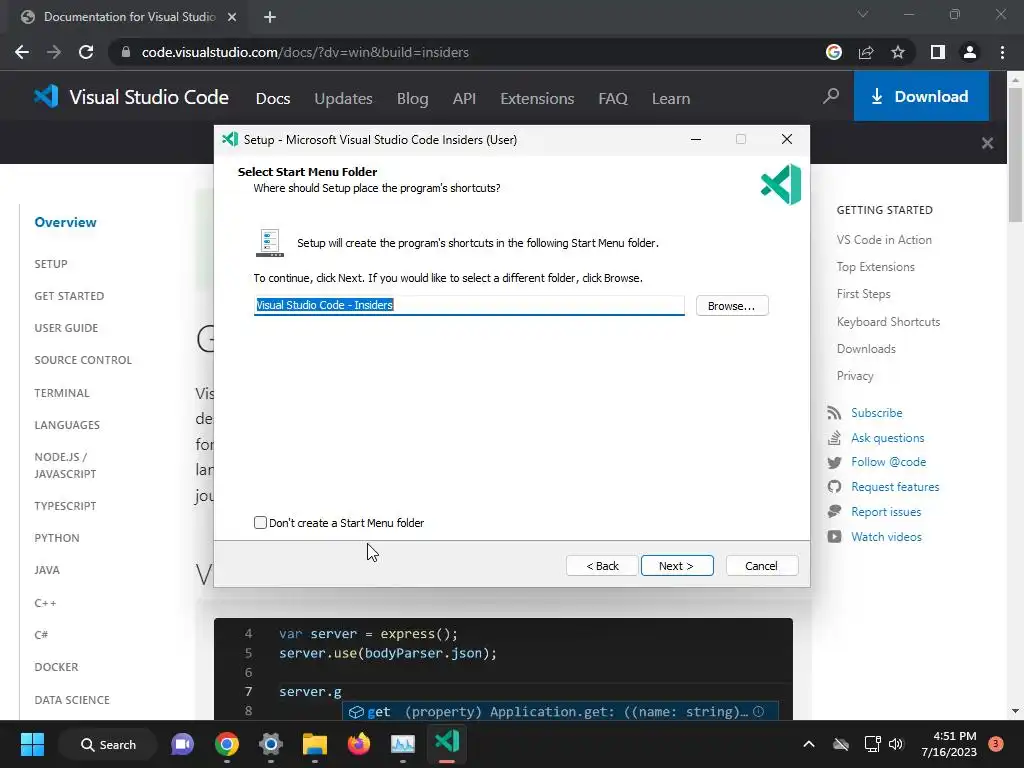
Task: Click the Windows Start button
Action: [32, 744]
